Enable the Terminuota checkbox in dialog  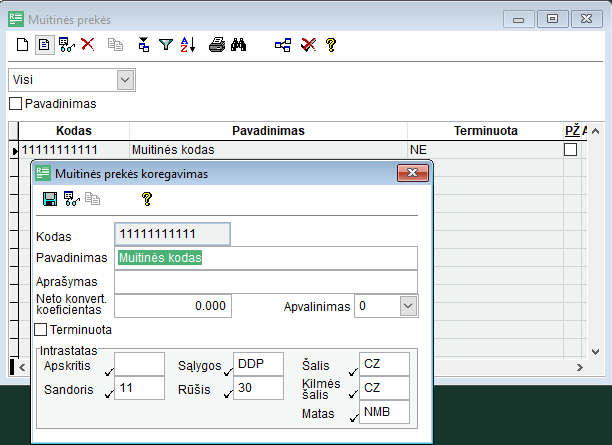coord(41,329)
